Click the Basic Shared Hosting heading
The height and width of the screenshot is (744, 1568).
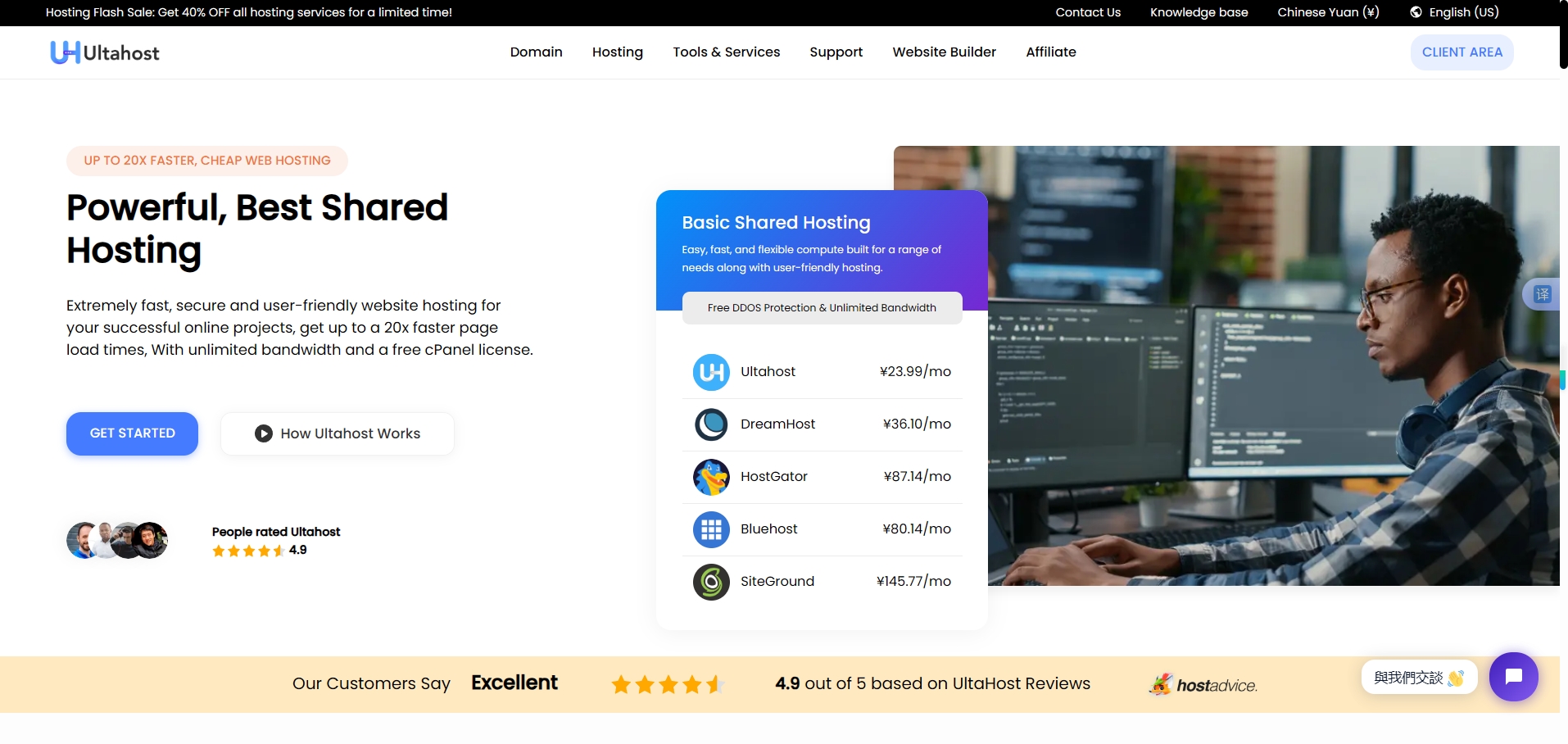click(776, 223)
